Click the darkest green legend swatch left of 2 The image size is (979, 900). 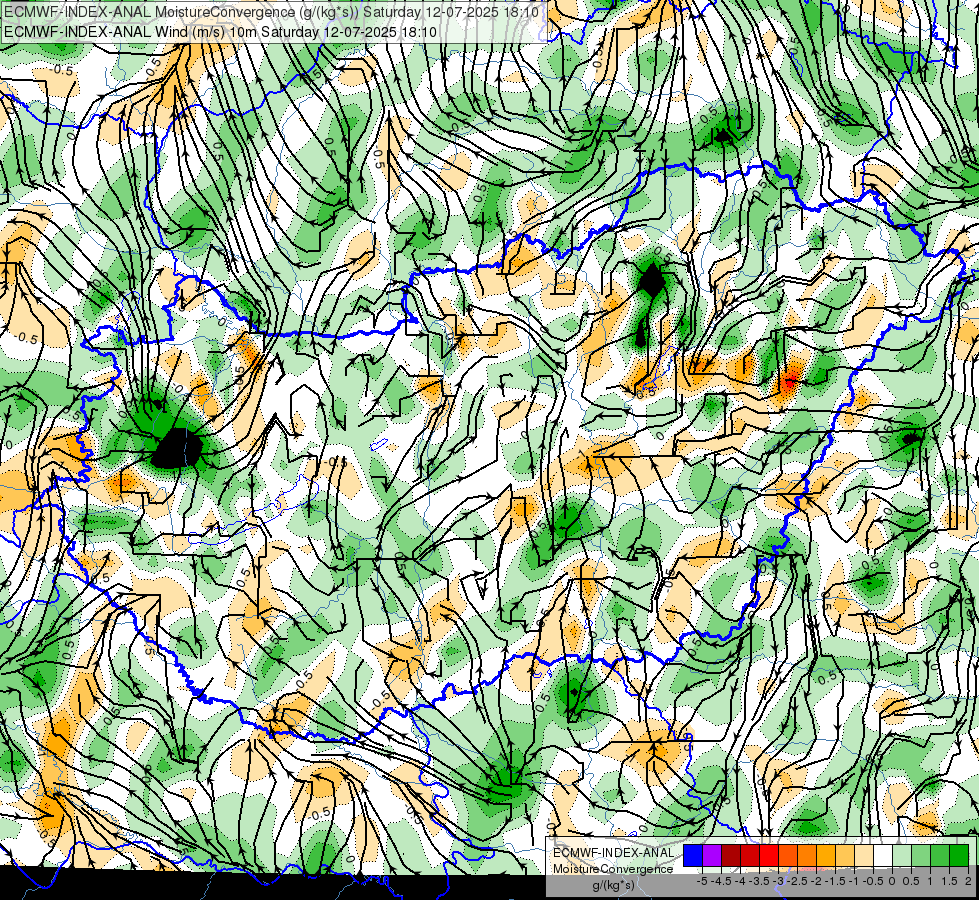[959, 855]
